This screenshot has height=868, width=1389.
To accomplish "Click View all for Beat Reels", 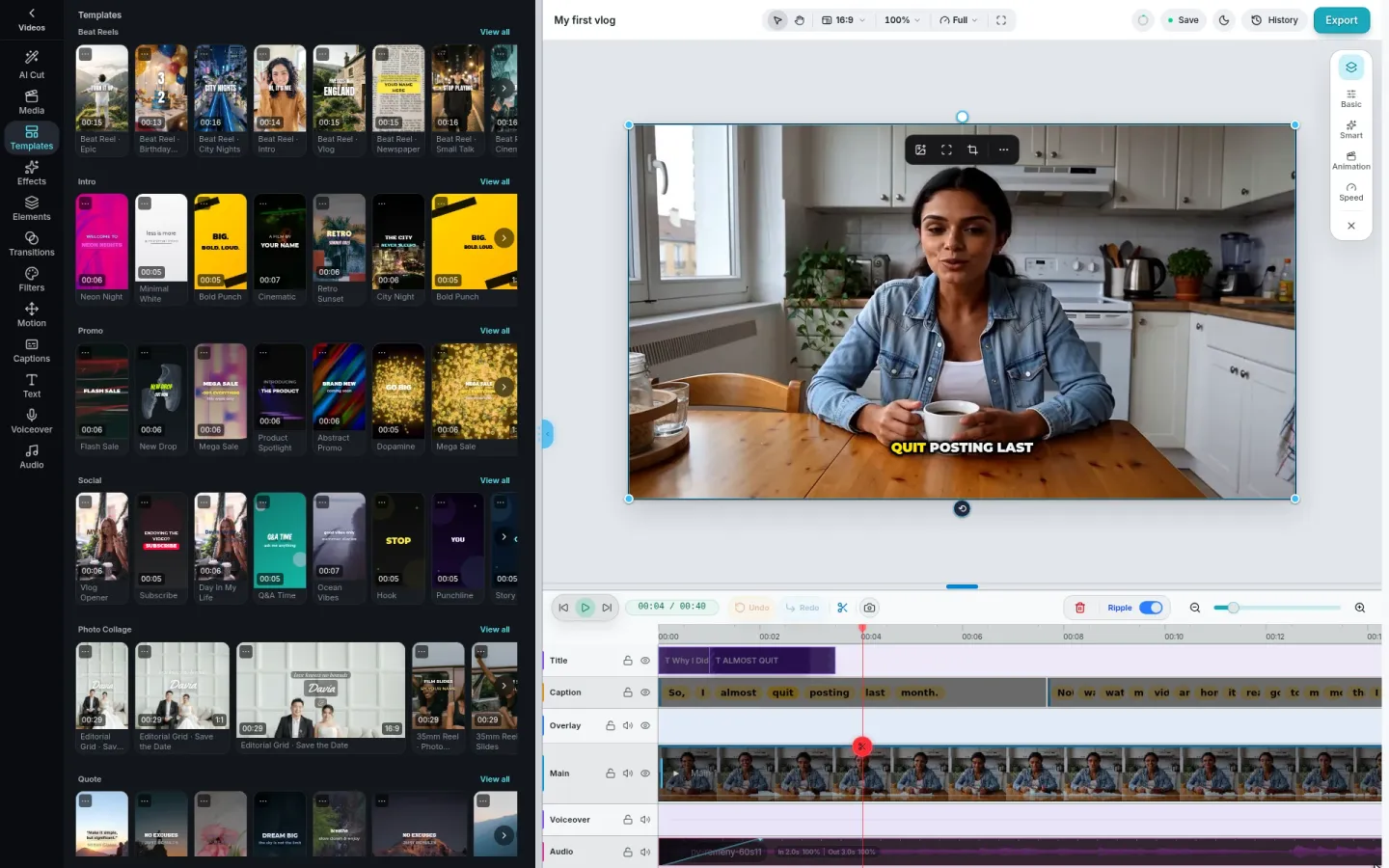I will (495, 32).
